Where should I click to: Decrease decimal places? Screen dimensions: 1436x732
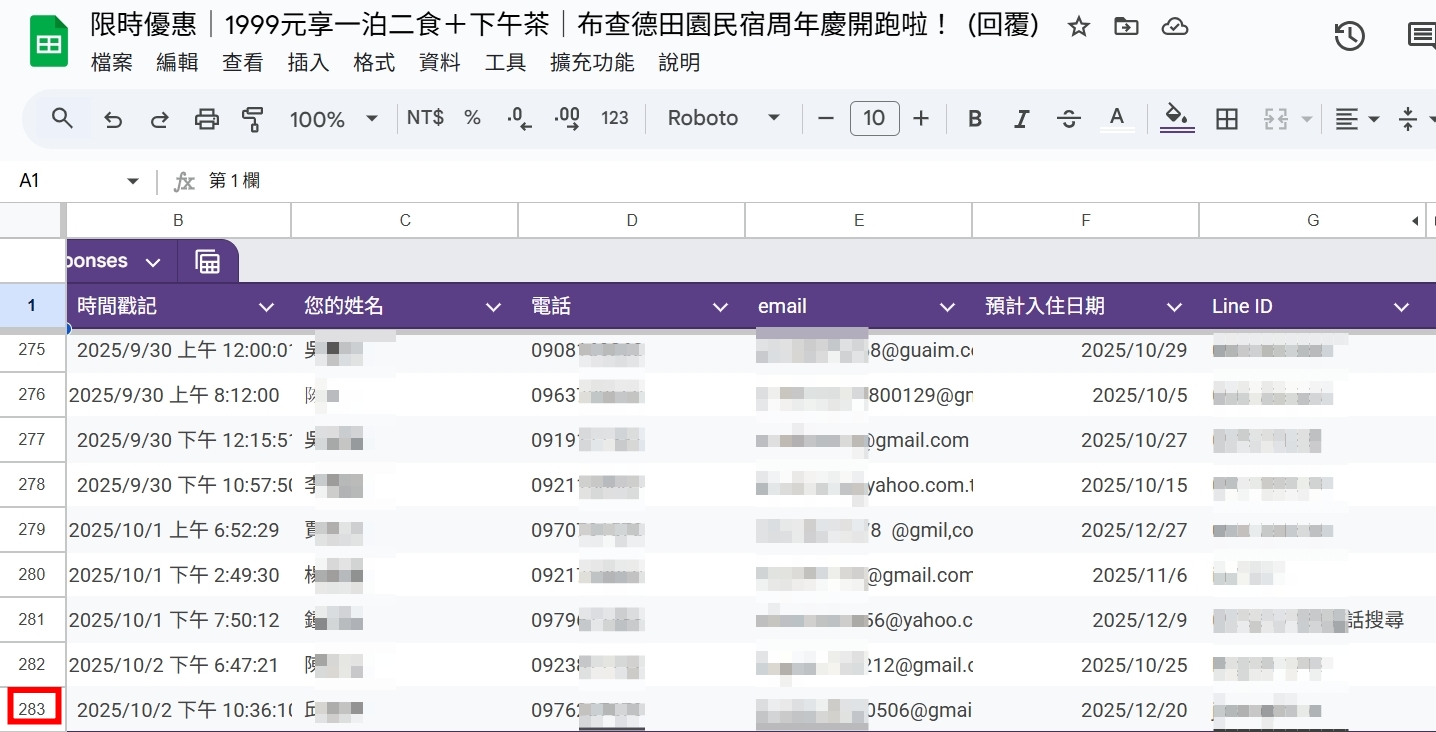tap(517, 118)
